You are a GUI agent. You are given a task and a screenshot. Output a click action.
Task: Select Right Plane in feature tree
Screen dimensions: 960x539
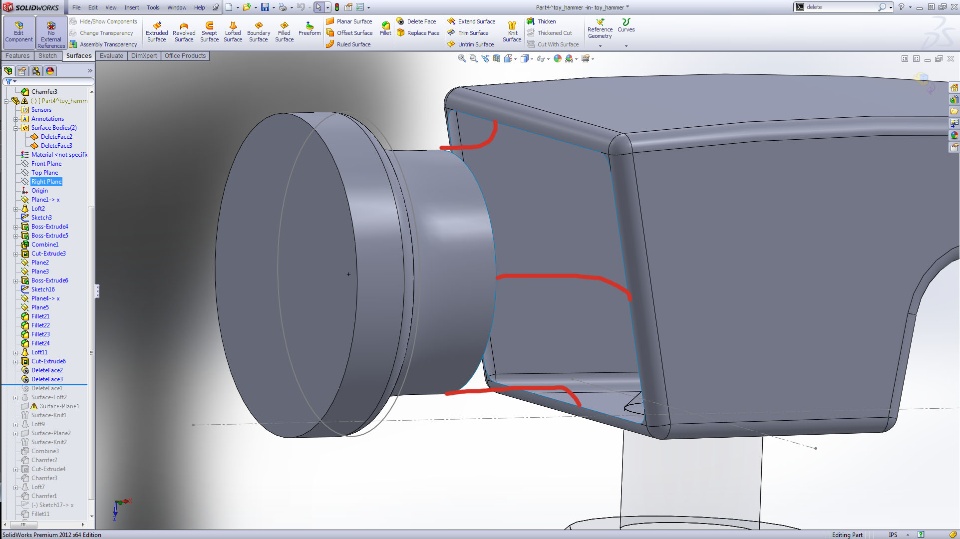coord(47,182)
